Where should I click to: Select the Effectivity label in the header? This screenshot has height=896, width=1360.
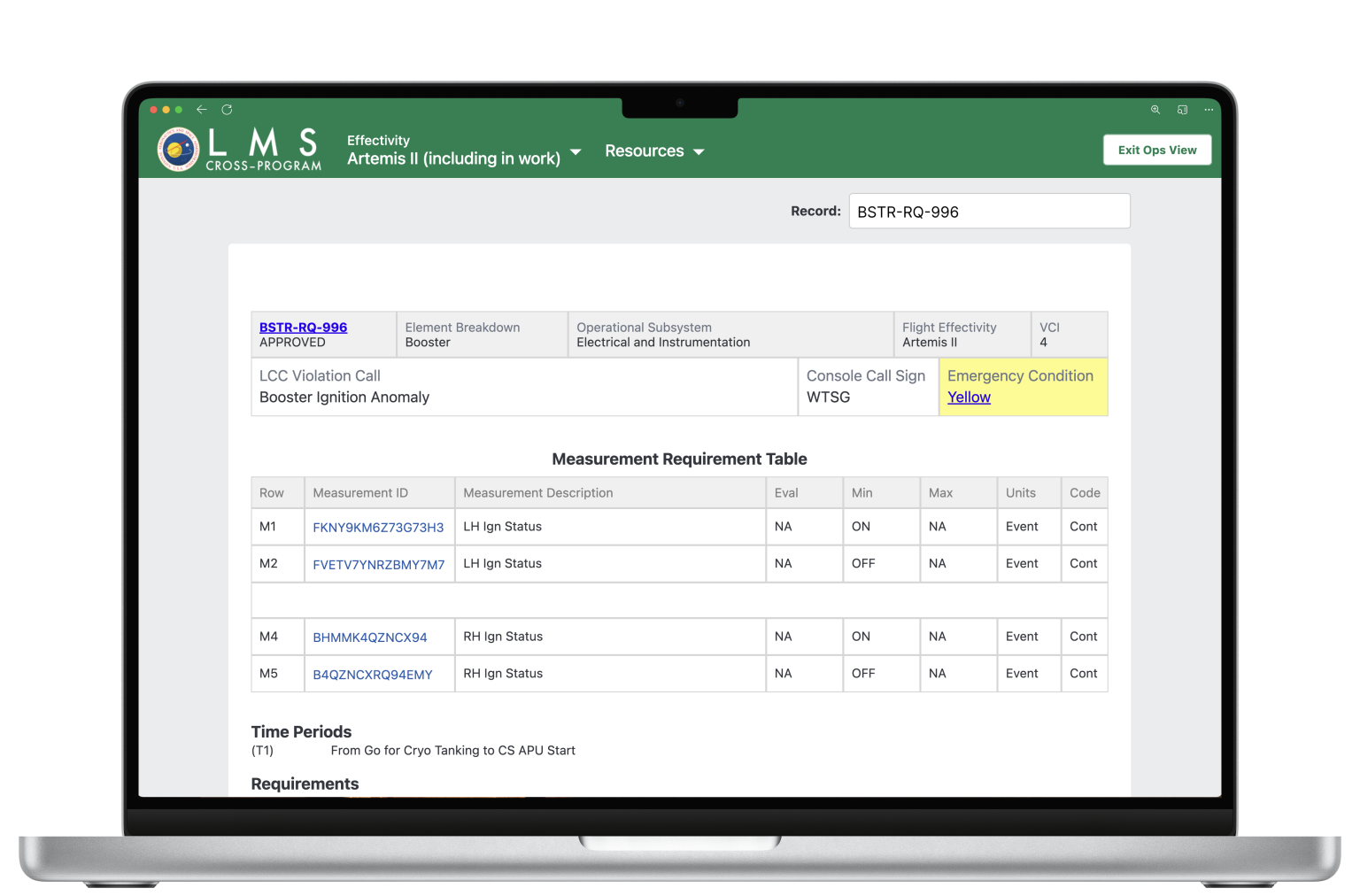tap(378, 140)
